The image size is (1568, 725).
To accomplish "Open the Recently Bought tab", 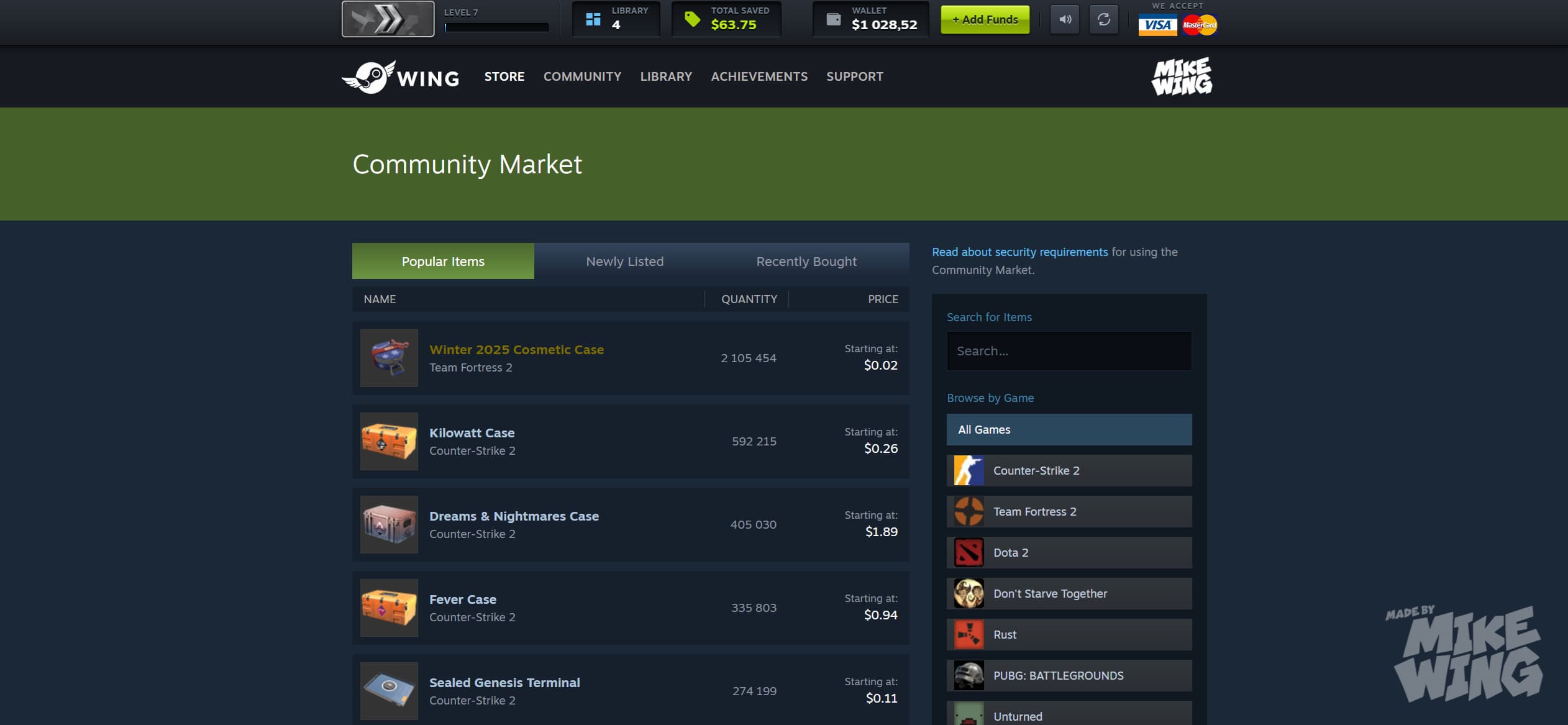I will [x=806, y=261].
